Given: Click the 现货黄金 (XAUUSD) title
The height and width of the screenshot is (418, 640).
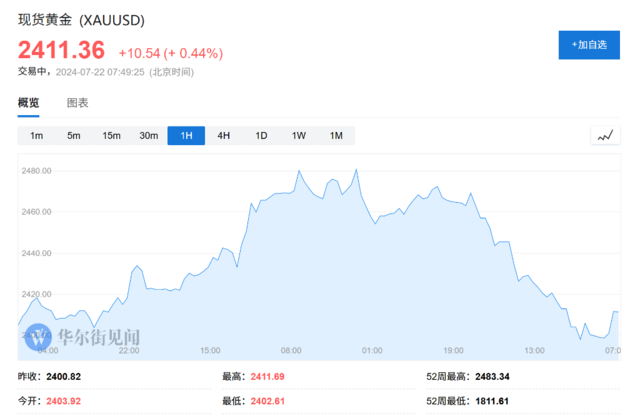Looking at the screenshot, I should (x=81, y=20).
